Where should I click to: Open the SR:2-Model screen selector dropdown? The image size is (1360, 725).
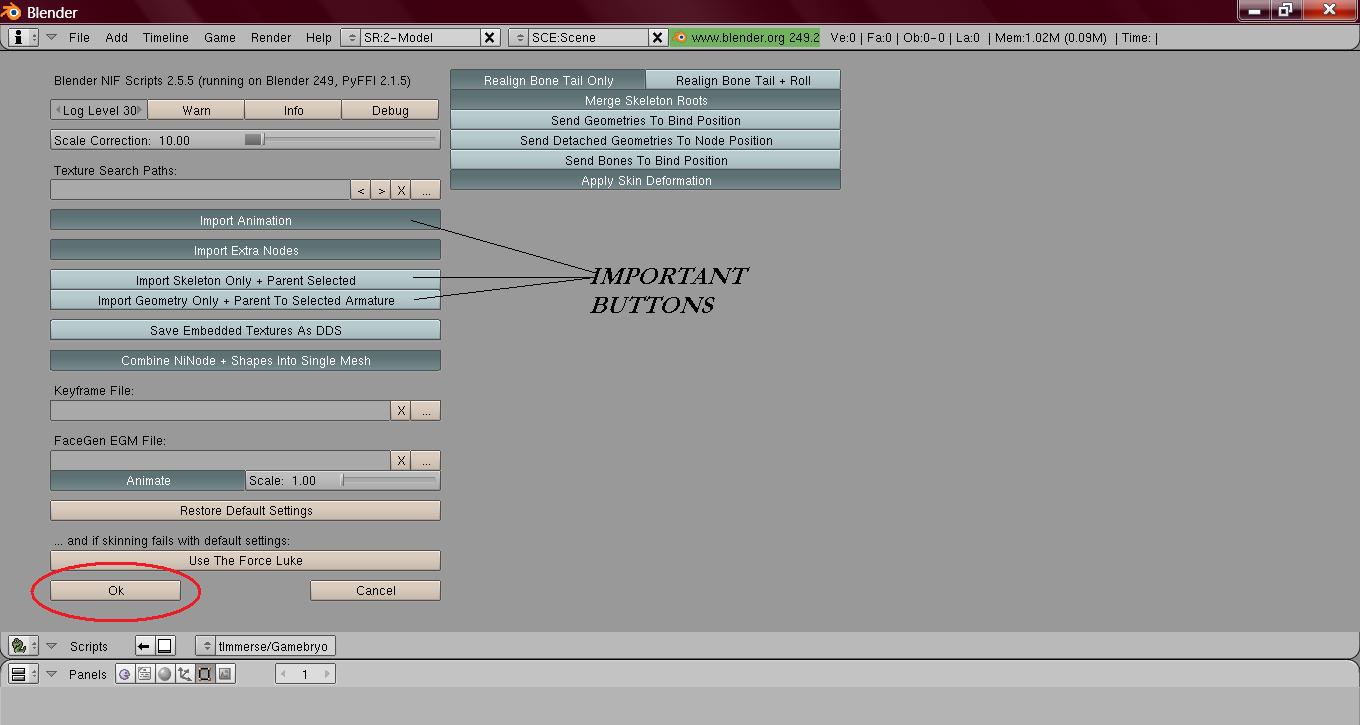click(350, 37)
